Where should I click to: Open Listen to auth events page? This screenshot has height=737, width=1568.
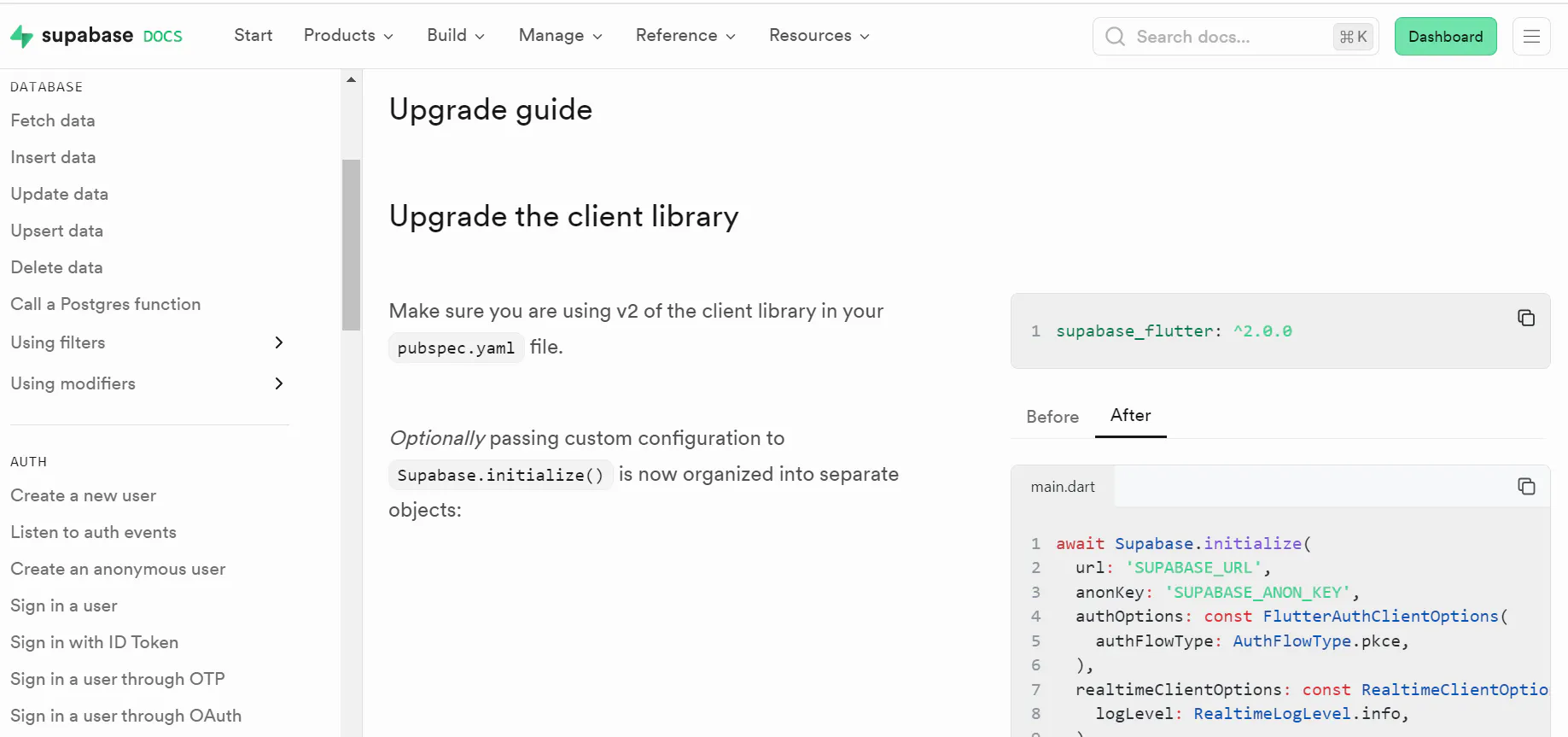(94, 532)
